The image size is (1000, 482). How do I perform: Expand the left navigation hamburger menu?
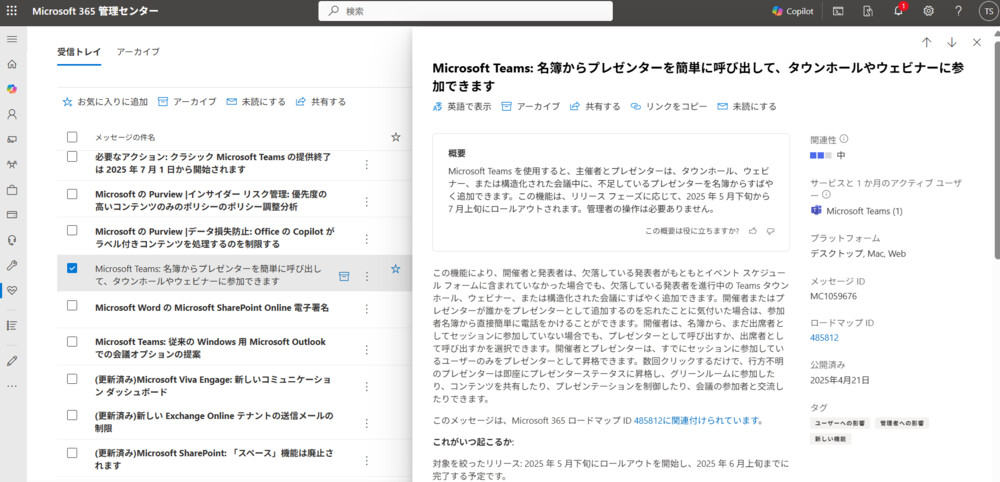12,38
